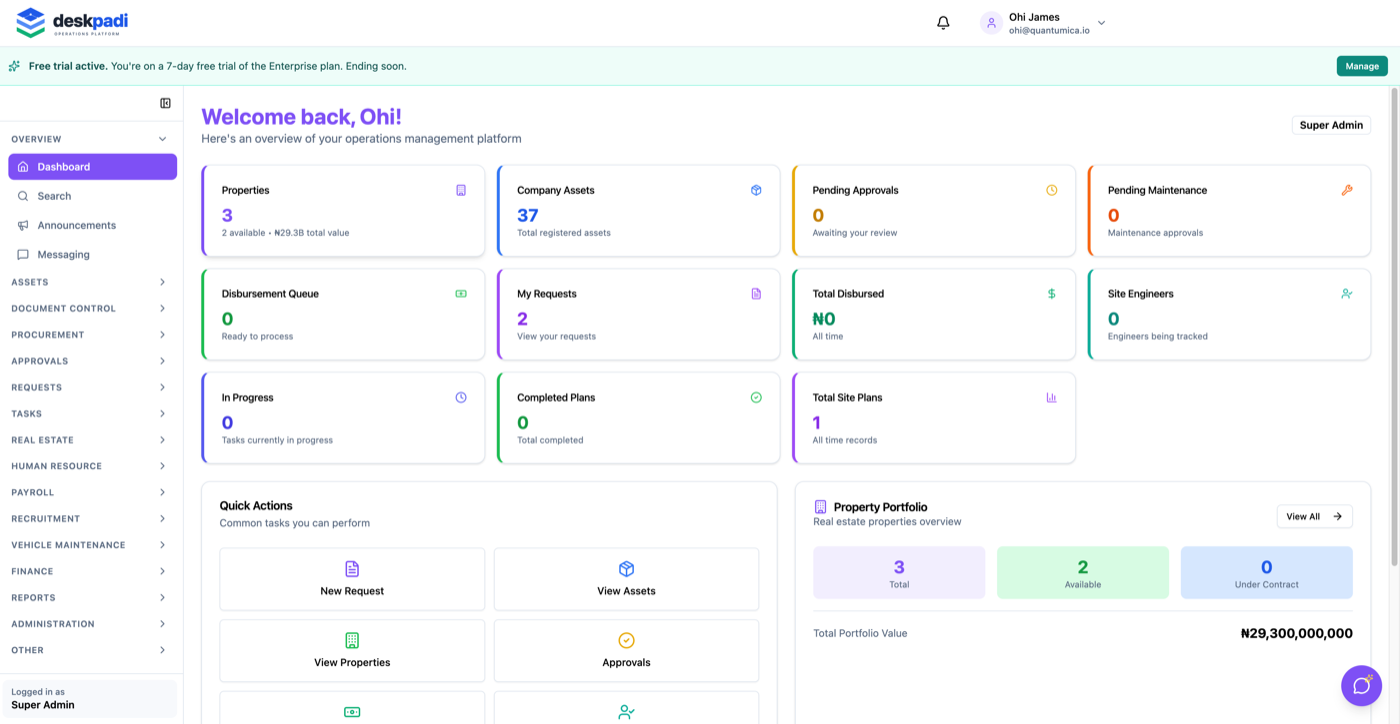Viewport: 1400px width, 724px height.
Task: Click the wrench icon on Pending Maintenance card
Action: tap(1347, 189)
